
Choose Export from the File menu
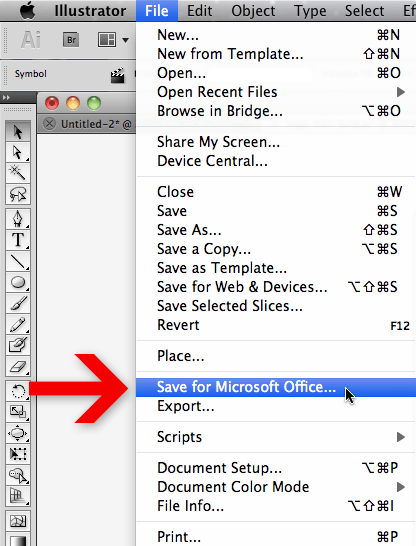coord(276,406)
